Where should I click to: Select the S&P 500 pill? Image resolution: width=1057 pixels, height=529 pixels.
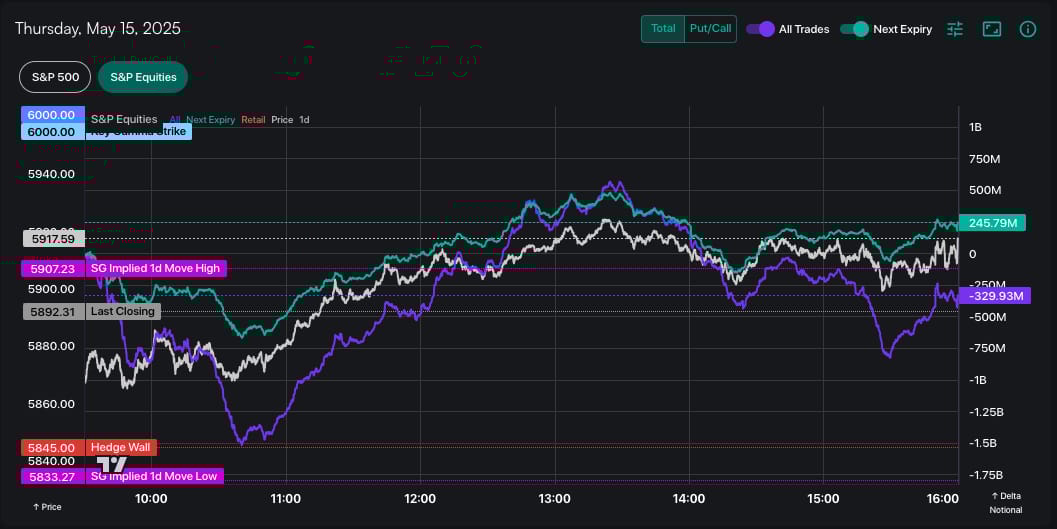point(55,77)
